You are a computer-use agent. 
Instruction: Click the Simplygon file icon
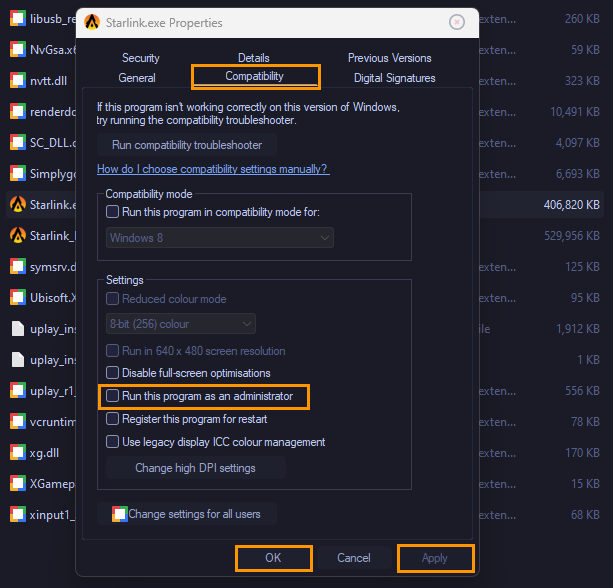pyautogui.click(x=18, y=173)
